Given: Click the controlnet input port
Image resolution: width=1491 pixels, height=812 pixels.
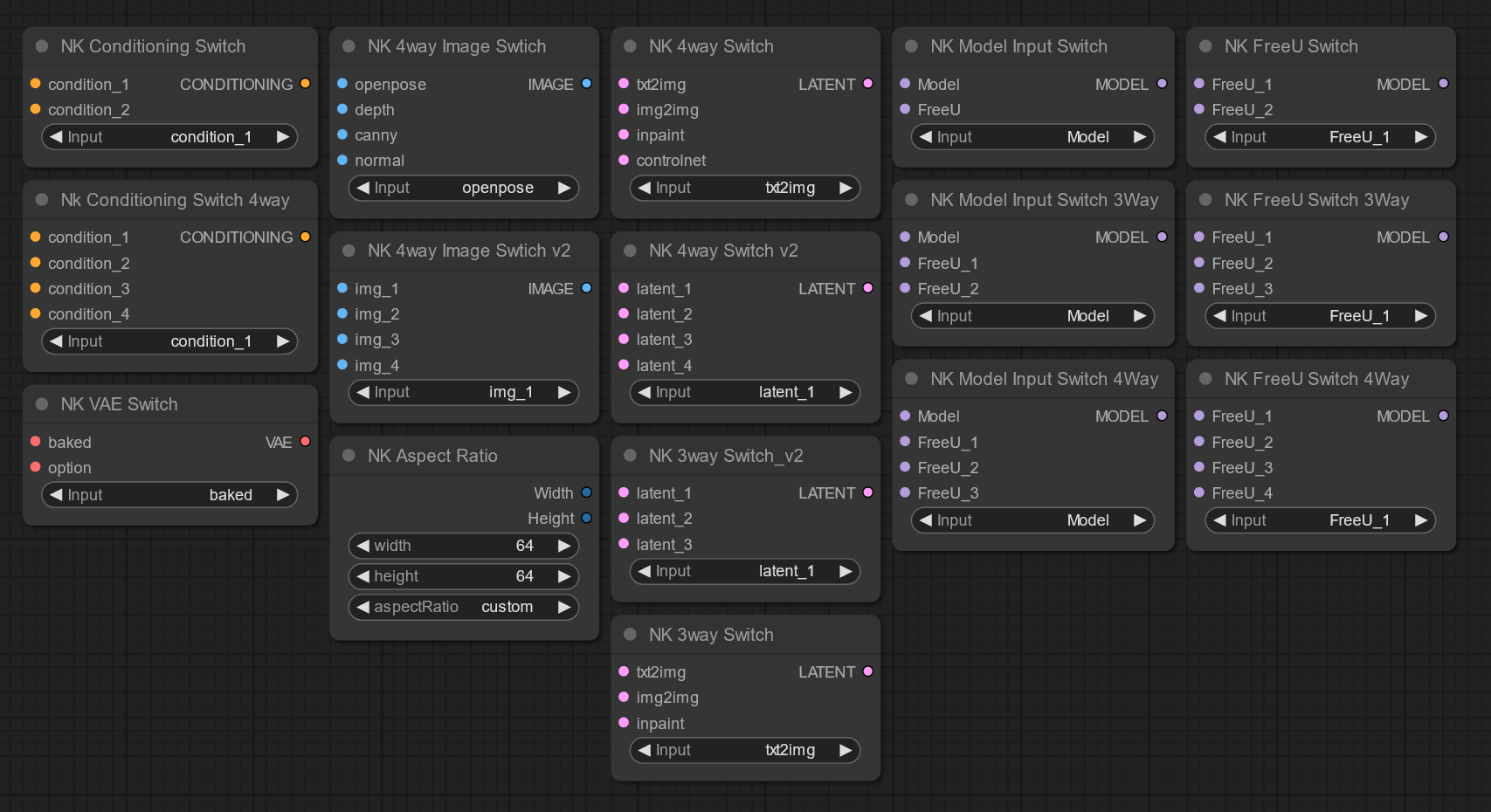Looking at the screenshot, I should point(624,160).
